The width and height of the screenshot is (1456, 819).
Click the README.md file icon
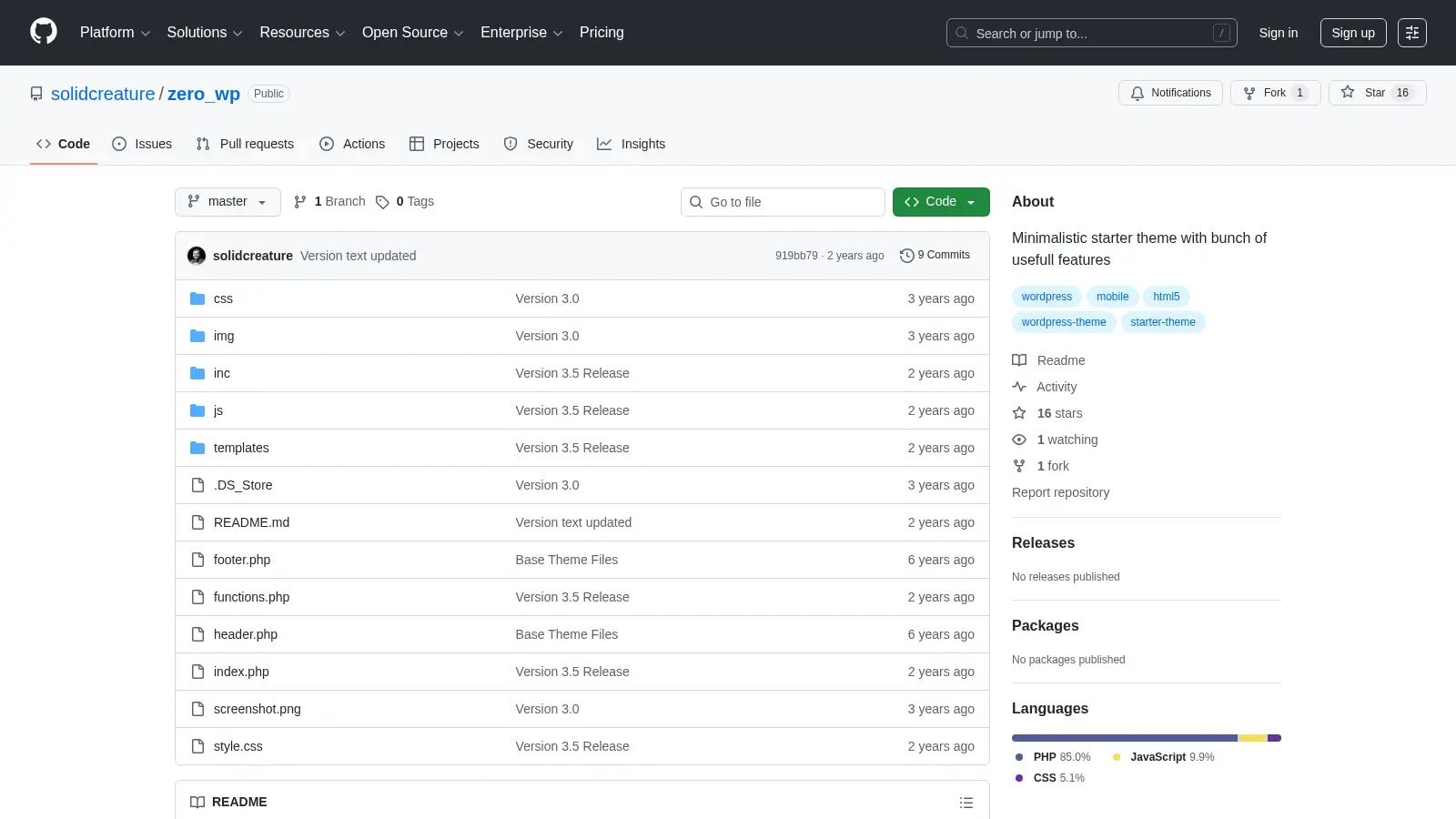[197, 522]
